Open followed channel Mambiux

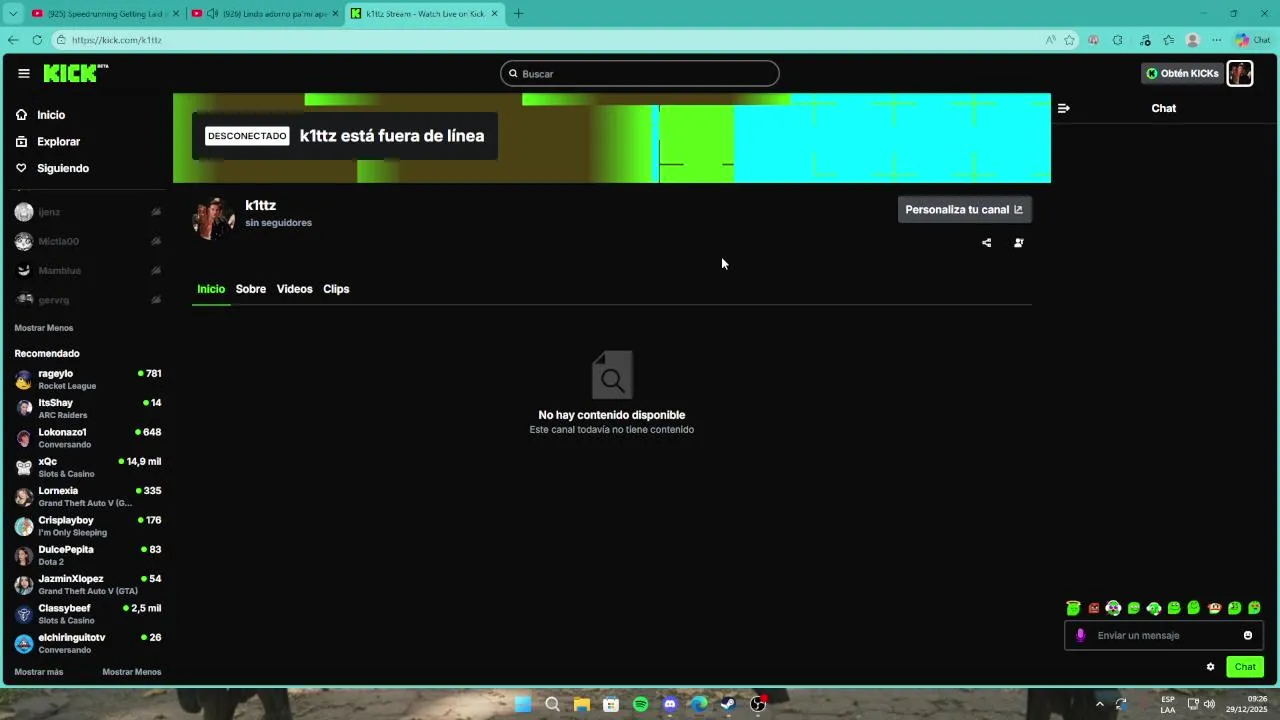[88, 270]
